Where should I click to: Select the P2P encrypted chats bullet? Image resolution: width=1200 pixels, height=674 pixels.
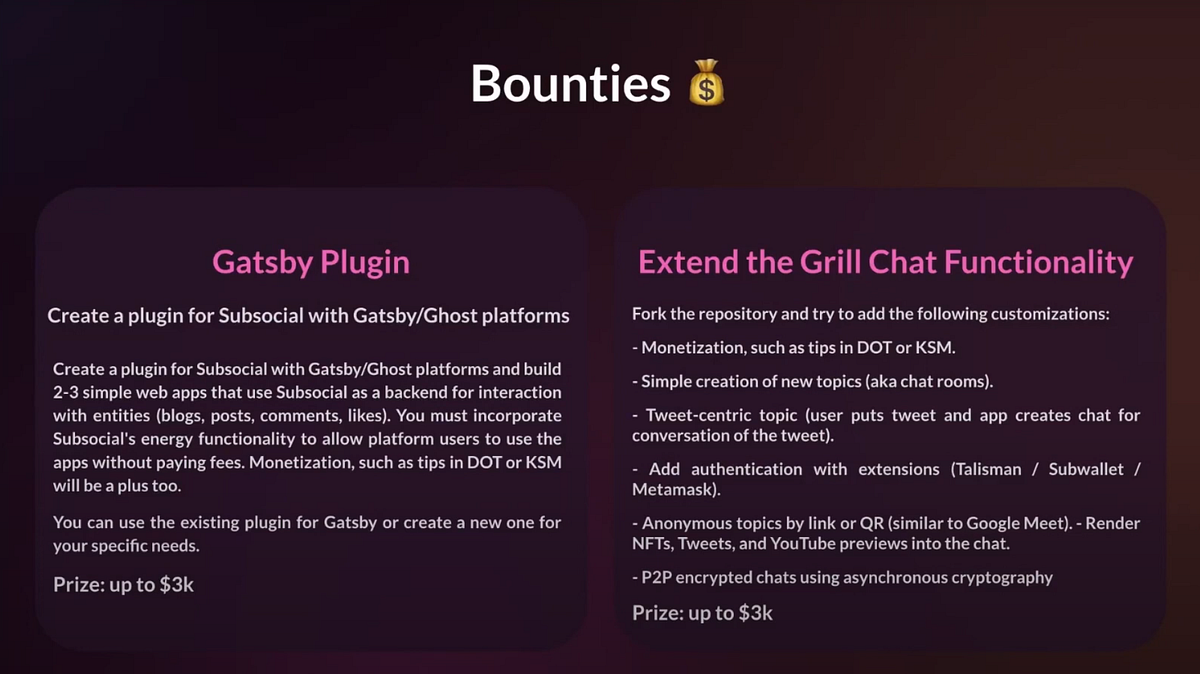pyautogui.click(x=842, y=577)
